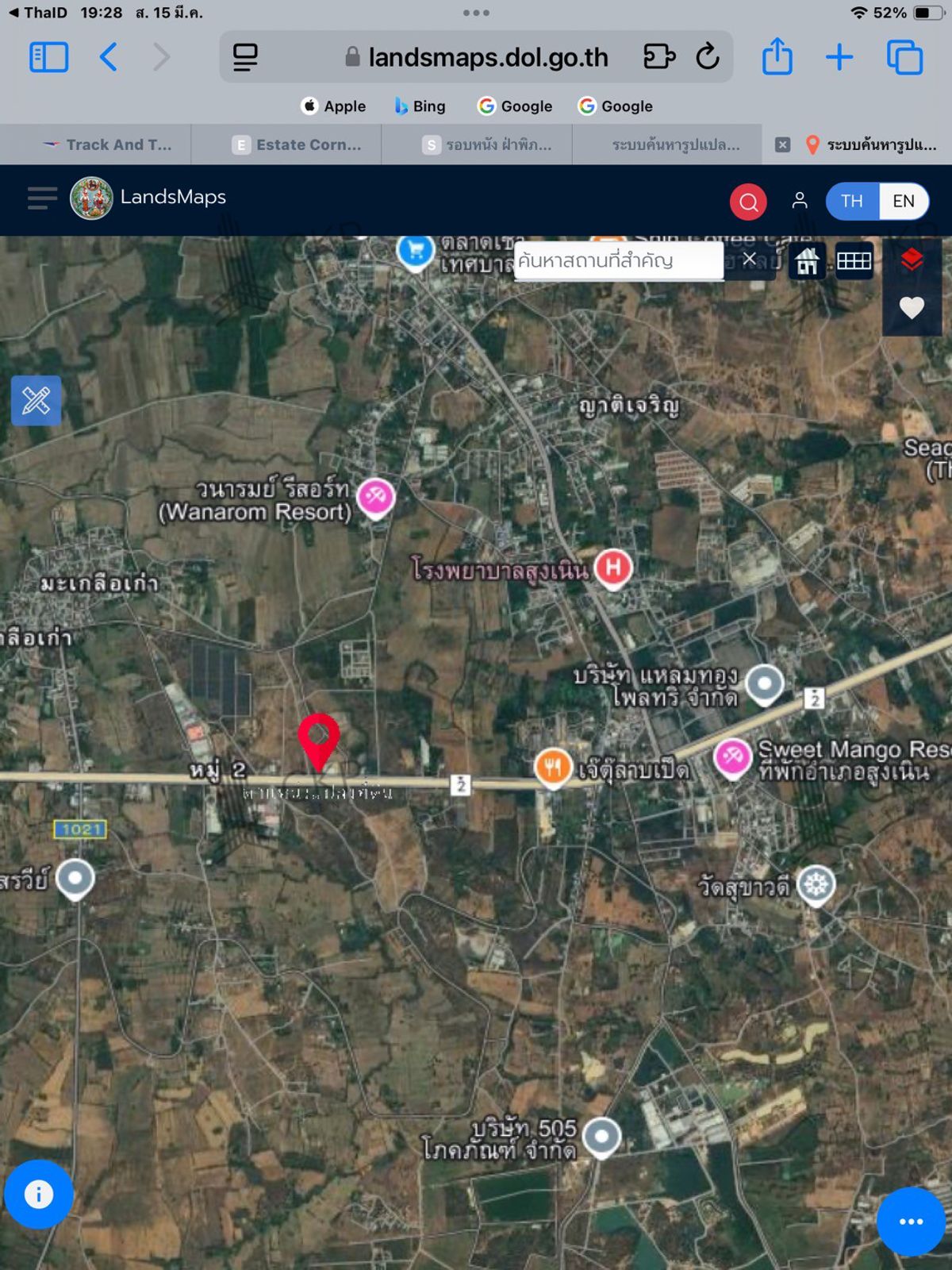
Task: Open the favorites heart button
Action: (912, 307)
